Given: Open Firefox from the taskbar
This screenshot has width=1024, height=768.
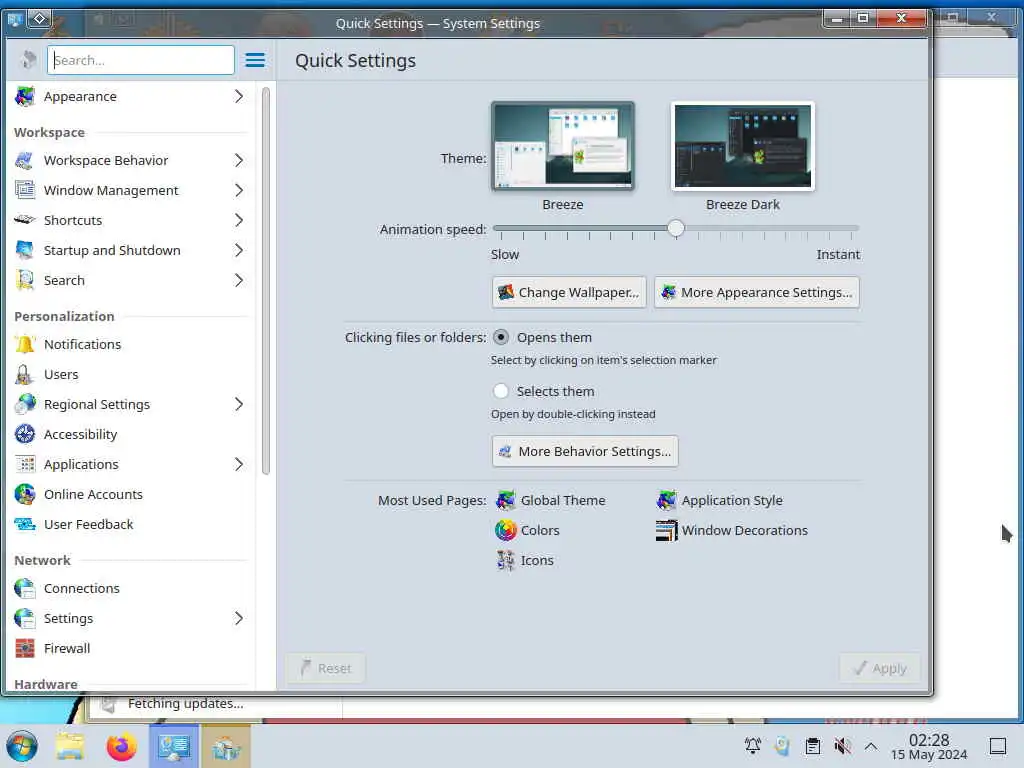Looking at the screenshot, I should [121, 746].
